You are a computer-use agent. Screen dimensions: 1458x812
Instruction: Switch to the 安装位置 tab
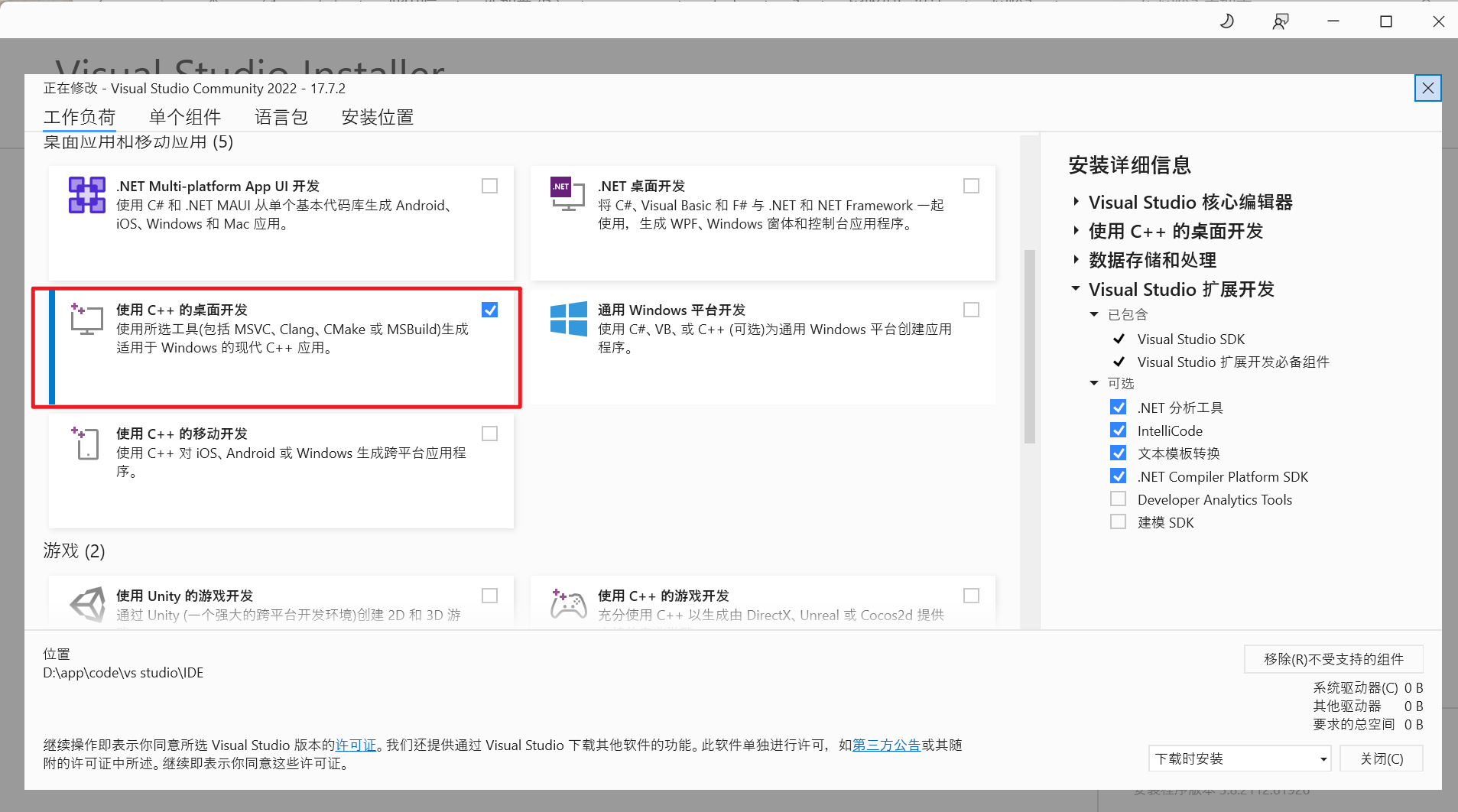click(378, 117)
